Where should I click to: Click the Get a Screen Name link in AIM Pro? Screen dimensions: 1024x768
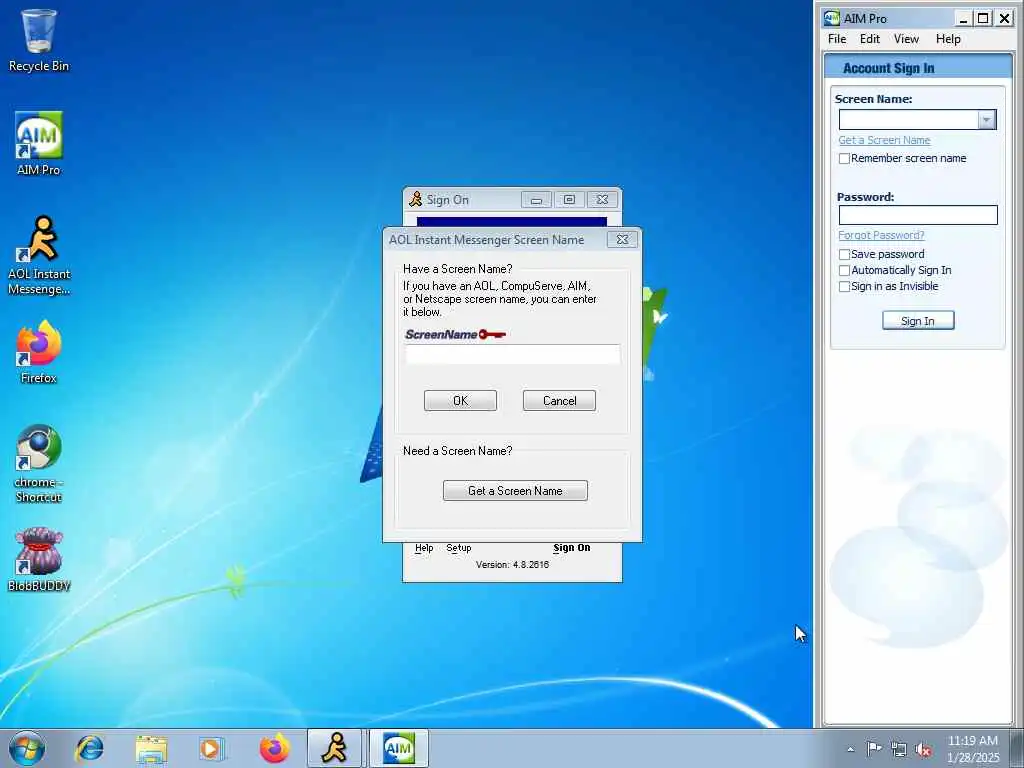coord(884,140)
